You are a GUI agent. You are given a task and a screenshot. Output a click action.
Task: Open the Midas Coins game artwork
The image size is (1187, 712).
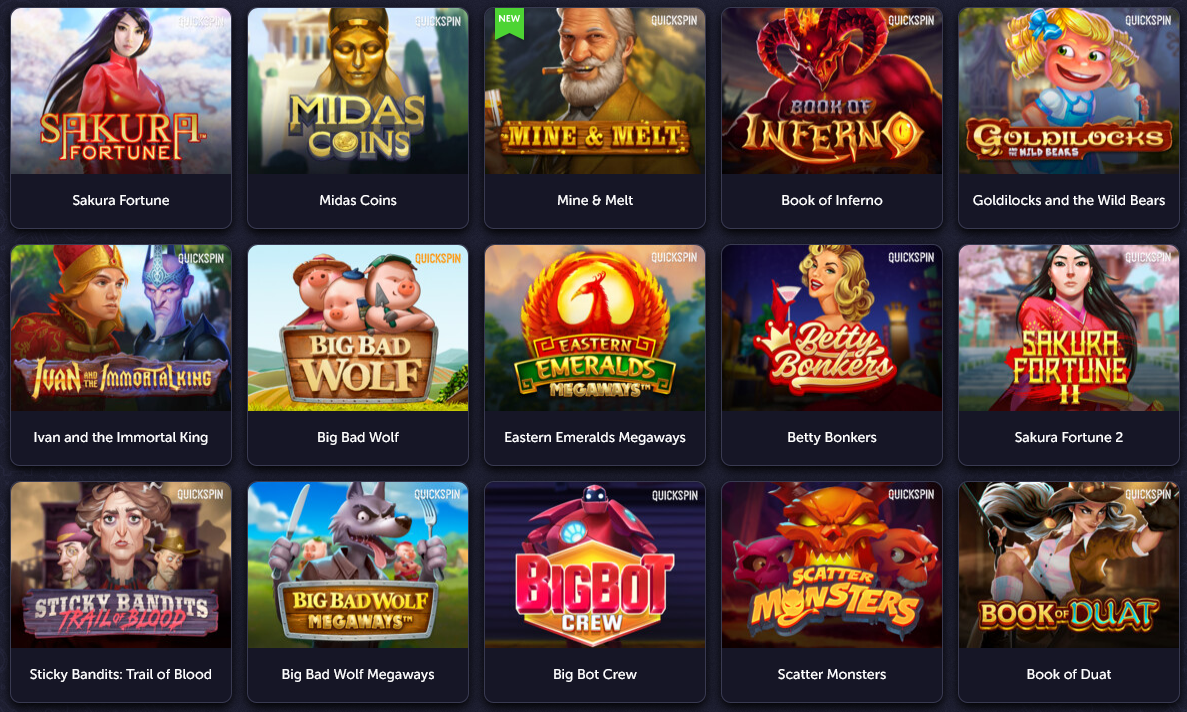pos(357,91)
